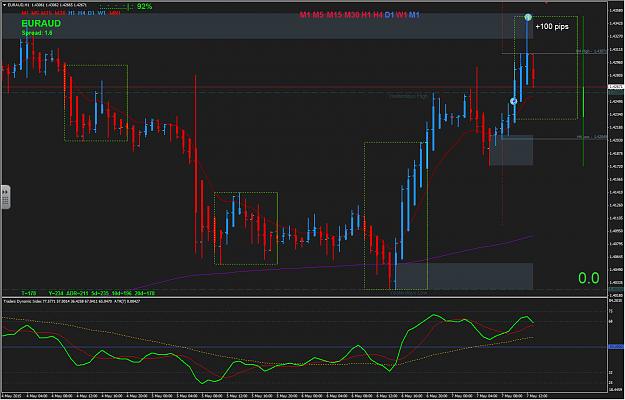This screenshot has width=625, height=400.
Task: Click the left-edge panel expand handle
Action: coord(5,197)
